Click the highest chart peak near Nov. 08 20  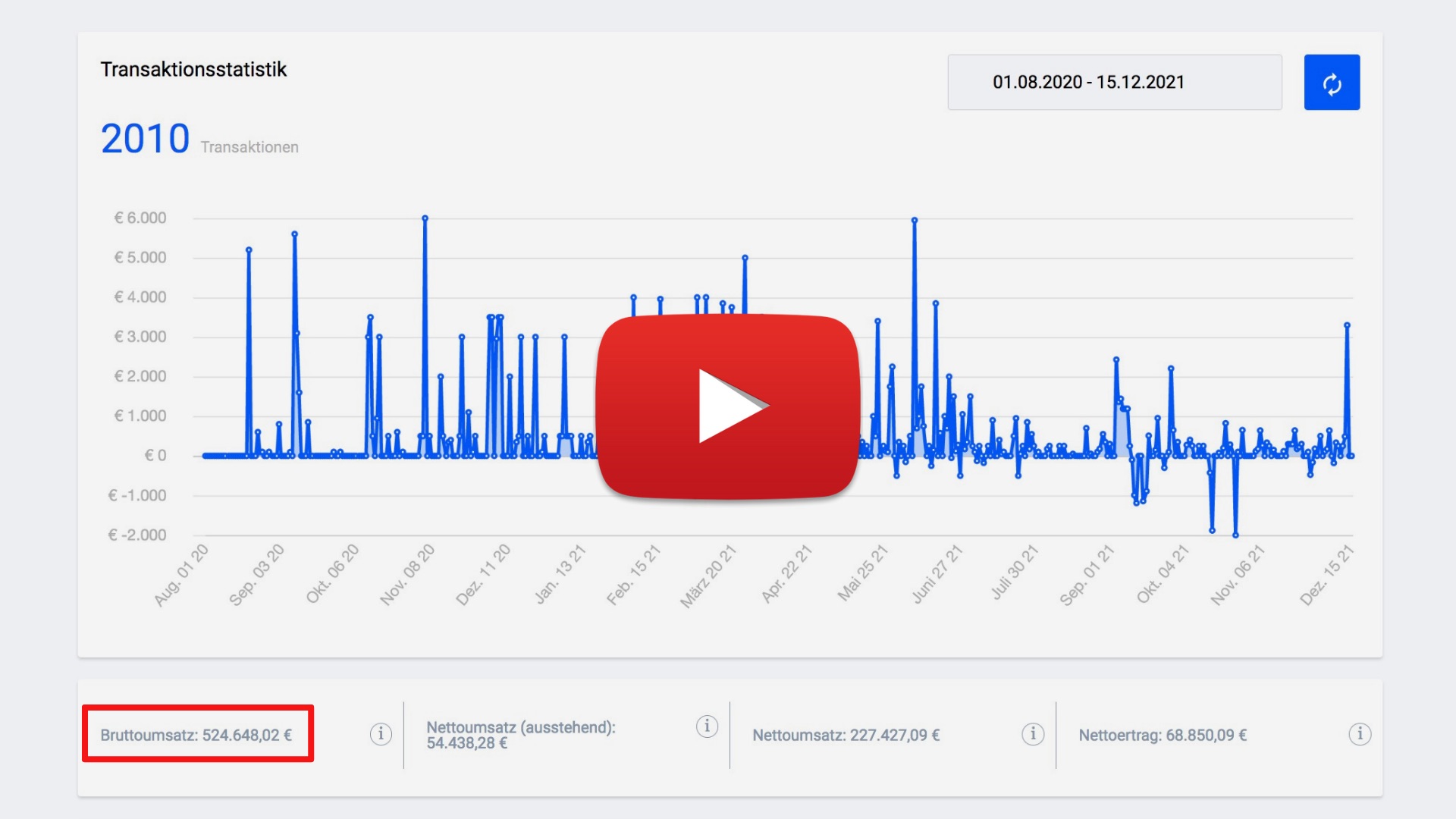425,218
